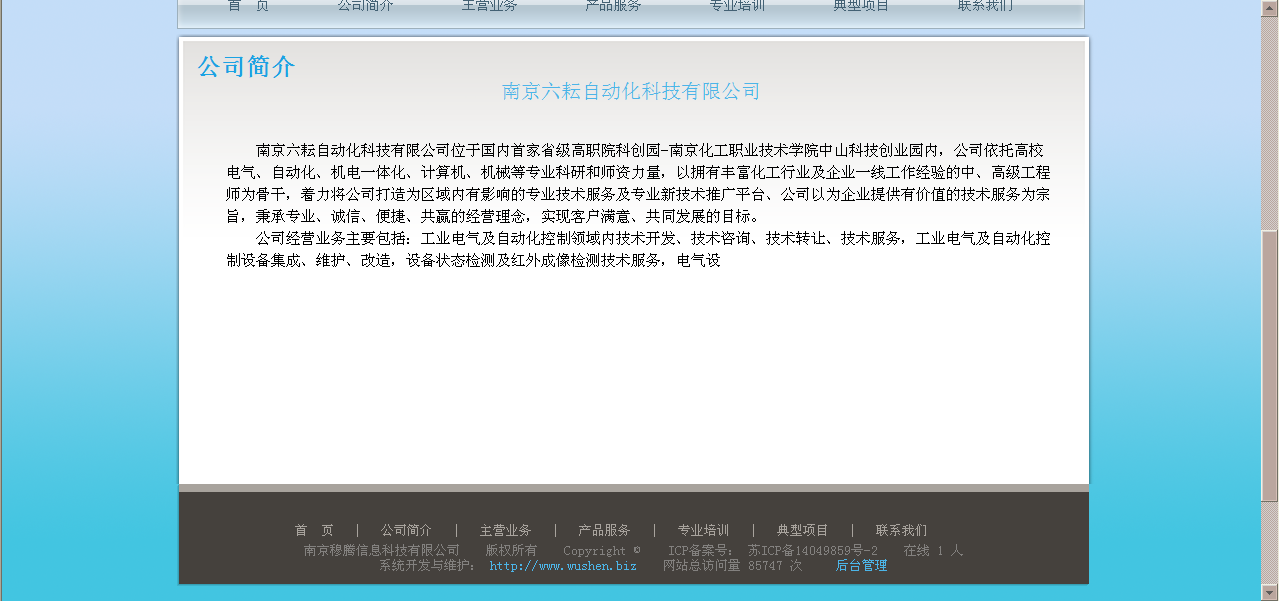Go to 产品服务 via footer link
Viewport: 1279px width, 601px height.
tap(604, 530)
